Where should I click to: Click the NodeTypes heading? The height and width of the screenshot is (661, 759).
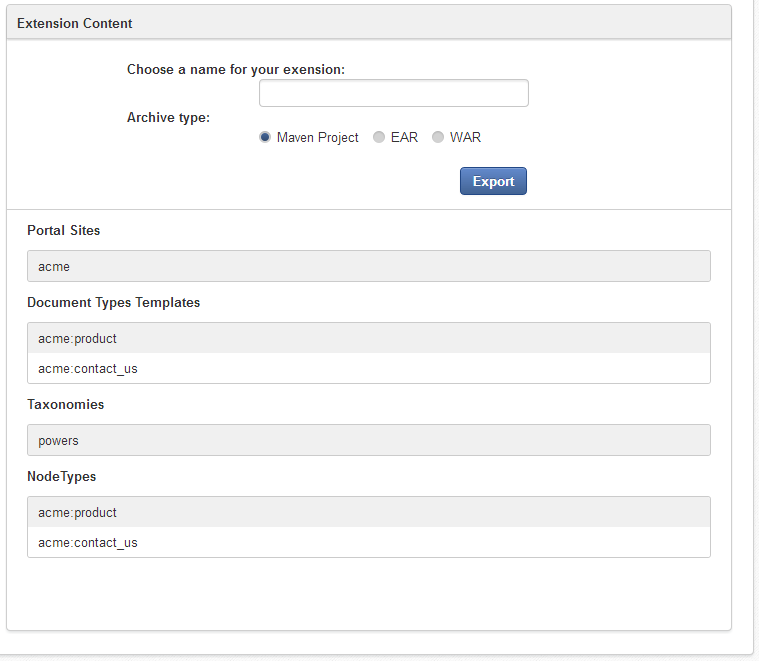61,477
